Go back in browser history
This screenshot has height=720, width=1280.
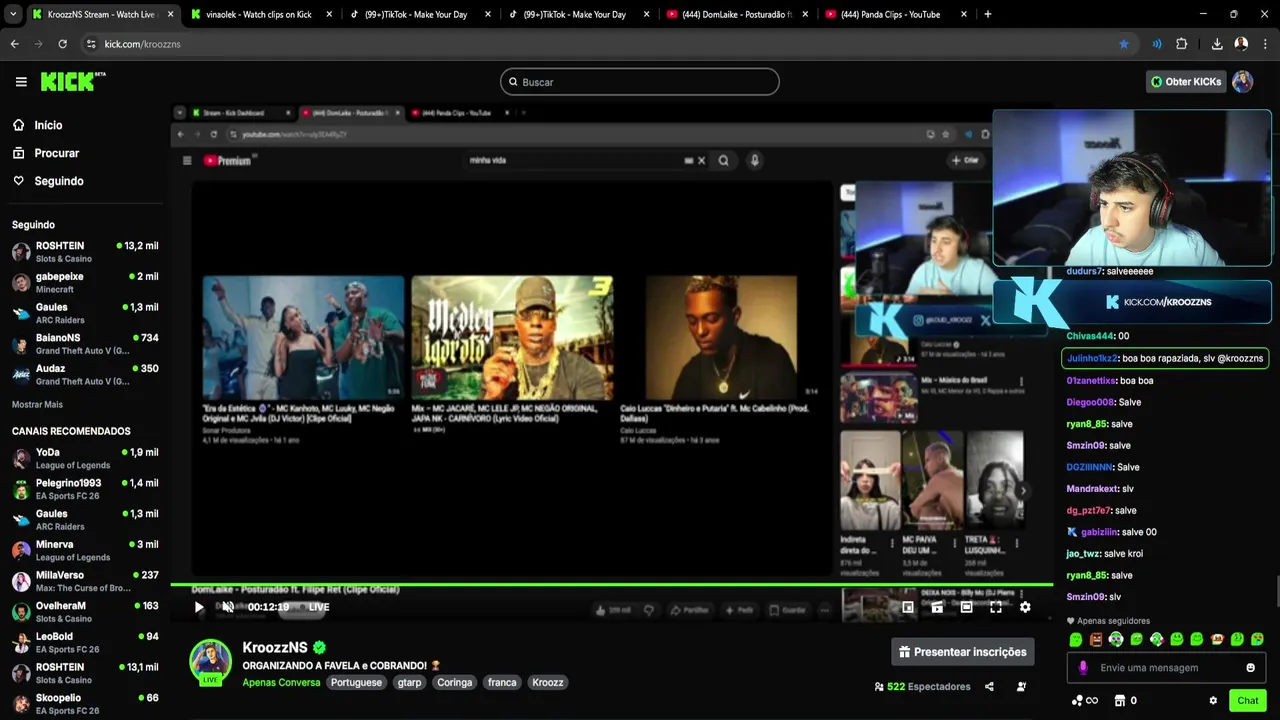(x=14, y=44)
